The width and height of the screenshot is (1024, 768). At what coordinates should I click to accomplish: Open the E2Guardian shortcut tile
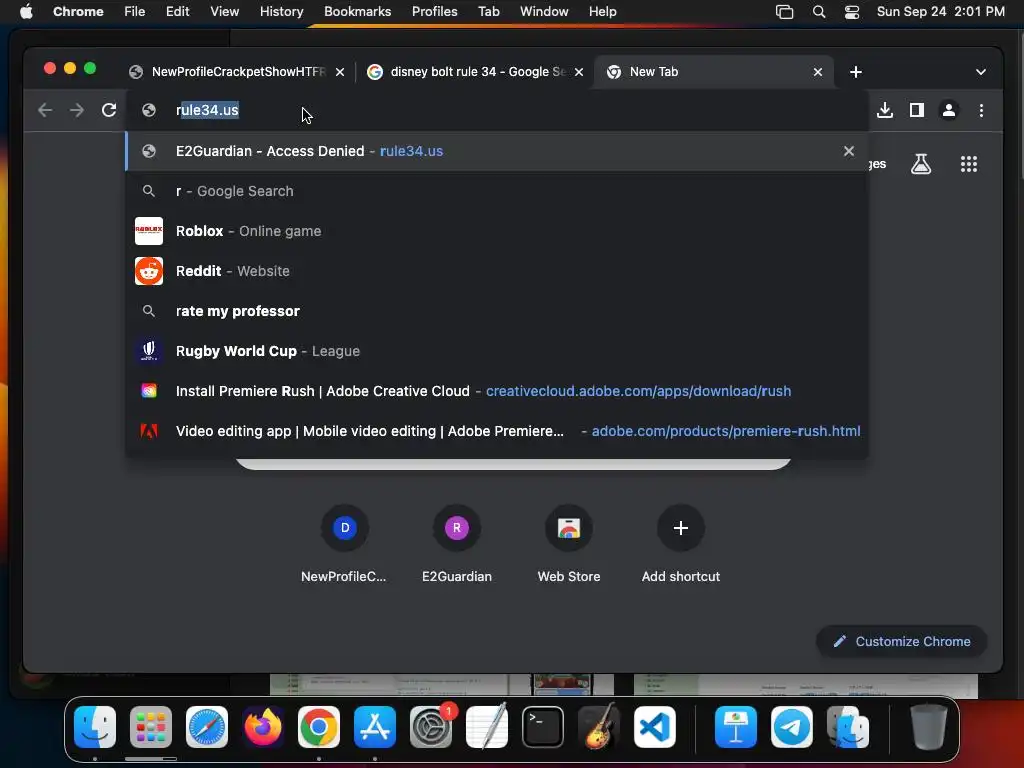coord(456,543)
